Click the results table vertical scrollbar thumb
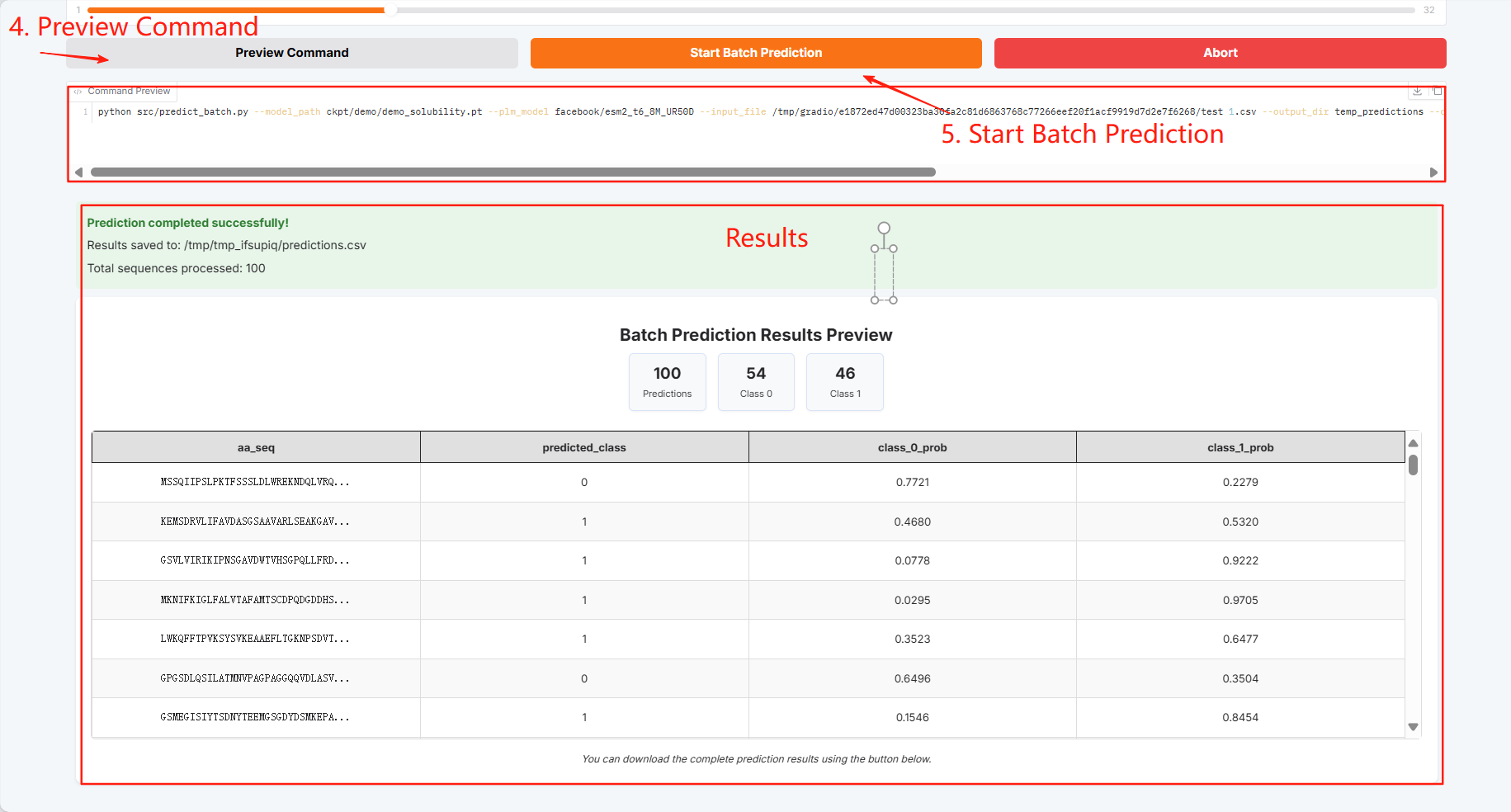Image resolution: width=1511 pixels, height=812 pixels. click(x=1413, y=465)
